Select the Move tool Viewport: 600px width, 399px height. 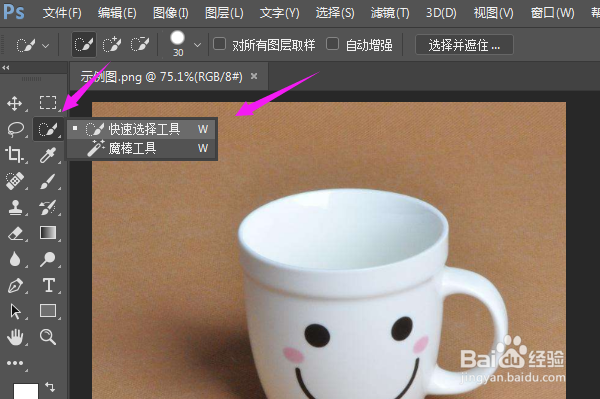(15, 103)
